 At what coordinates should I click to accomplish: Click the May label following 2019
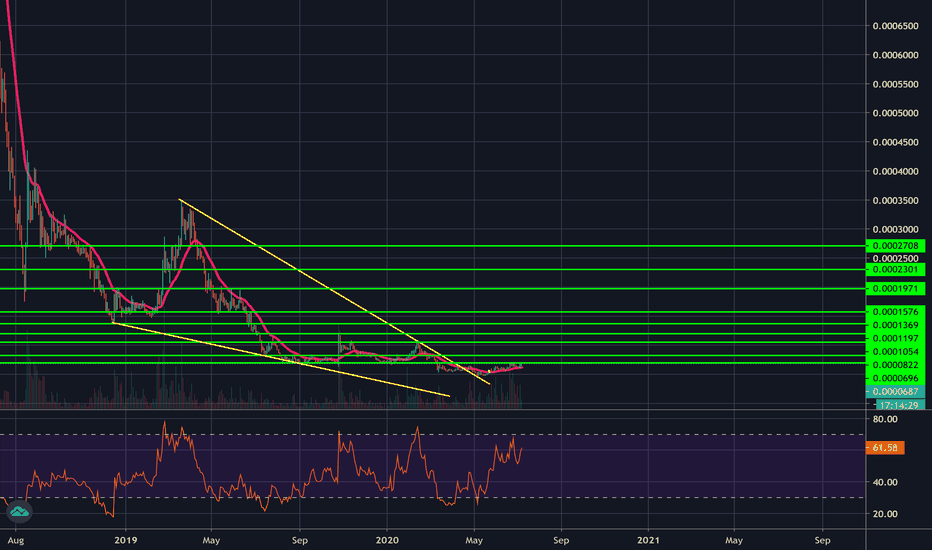(x=211, y=540)
